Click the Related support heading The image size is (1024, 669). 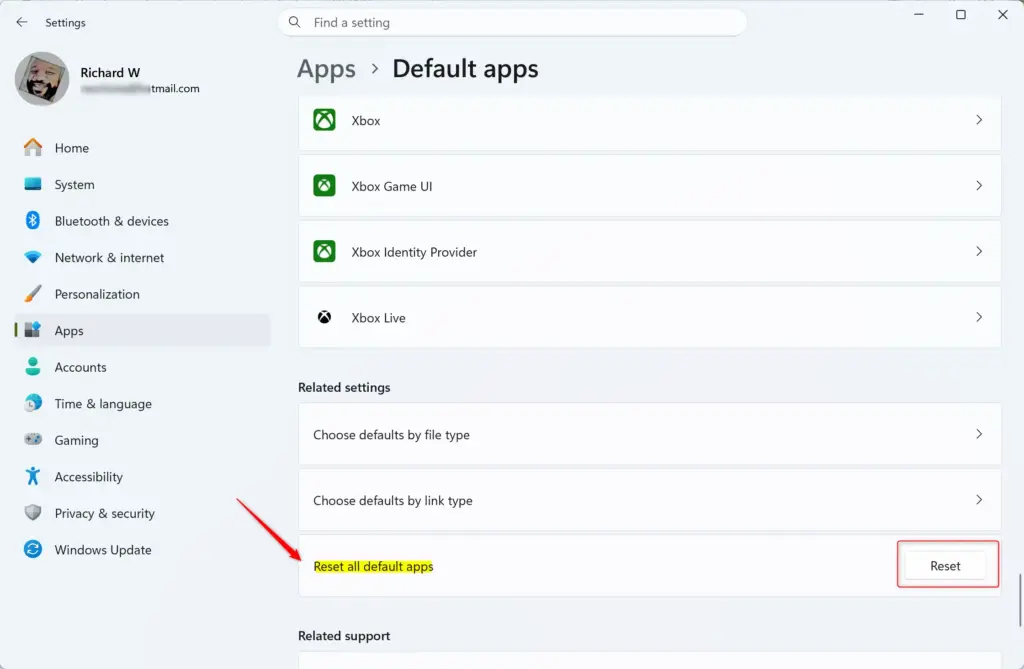344,636
